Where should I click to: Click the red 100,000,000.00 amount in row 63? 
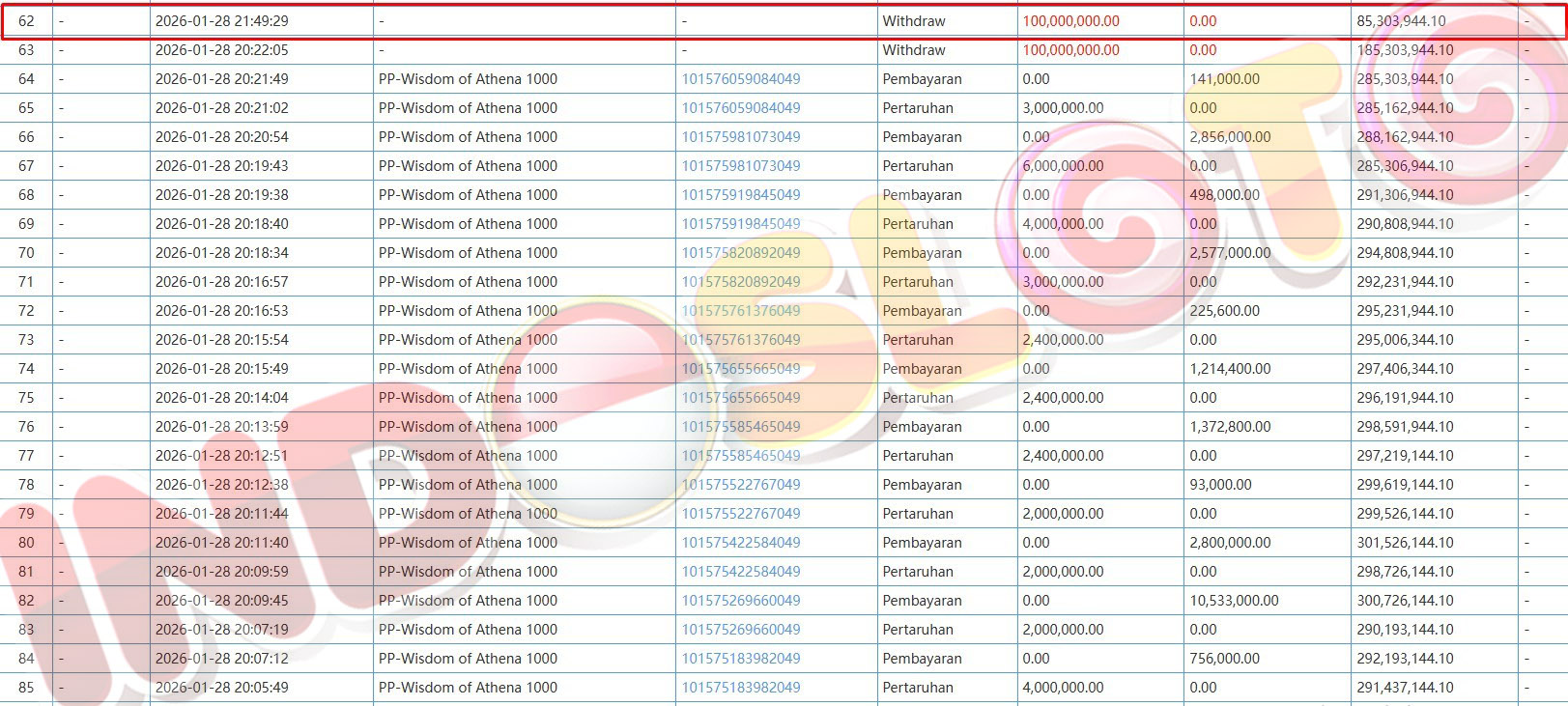tap(1070, 50)
